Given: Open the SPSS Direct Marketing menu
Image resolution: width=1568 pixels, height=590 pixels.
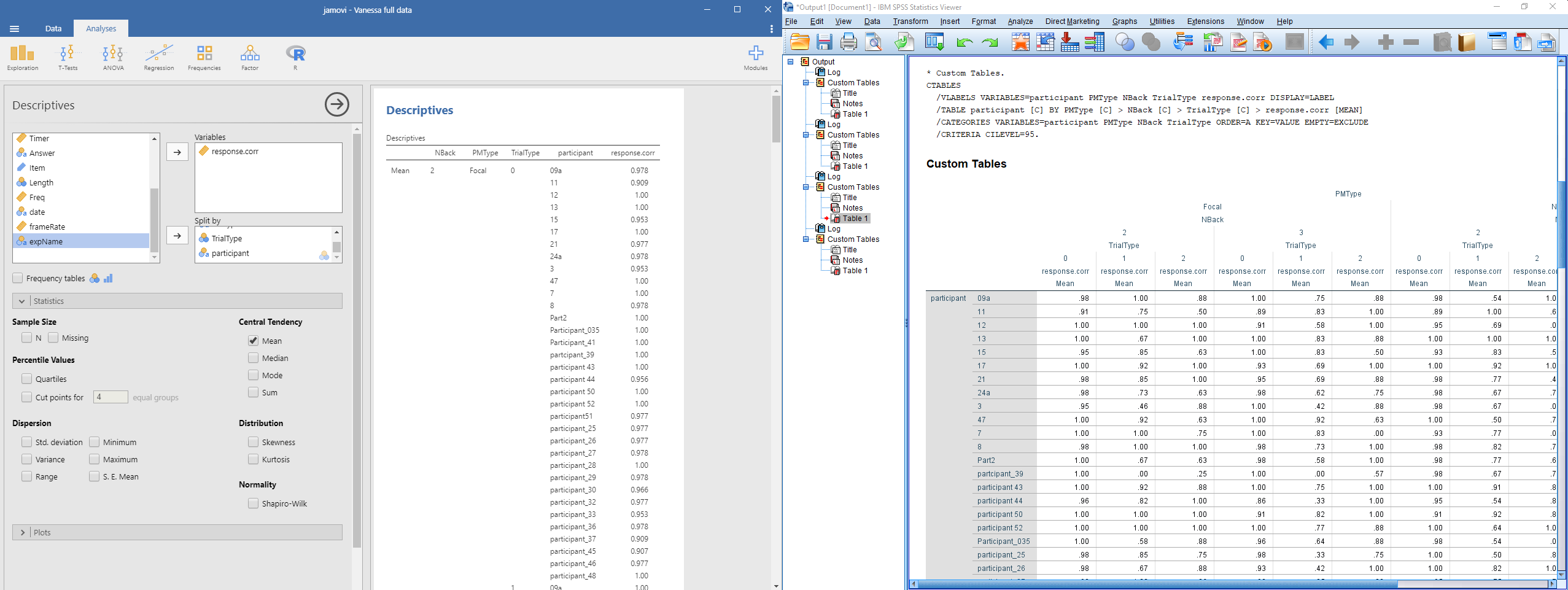Looking at the screenshot, I should [1072, 21].
